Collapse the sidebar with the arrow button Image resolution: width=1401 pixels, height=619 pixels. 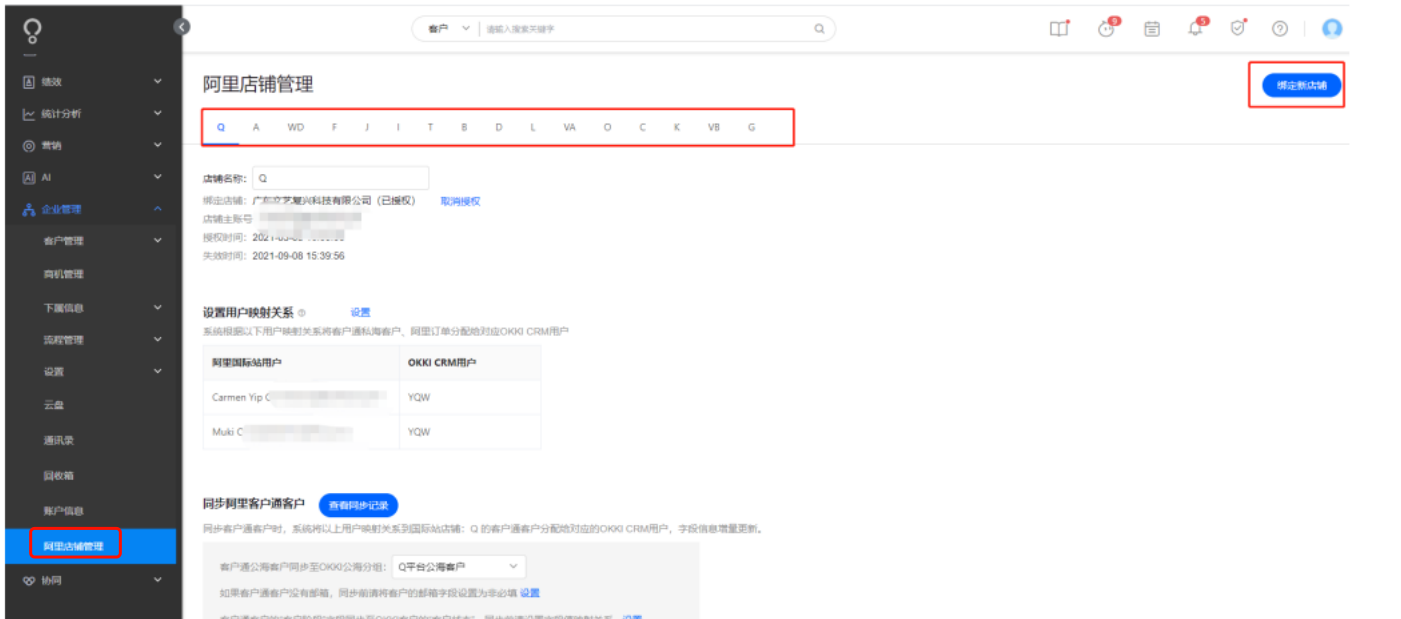182,27
